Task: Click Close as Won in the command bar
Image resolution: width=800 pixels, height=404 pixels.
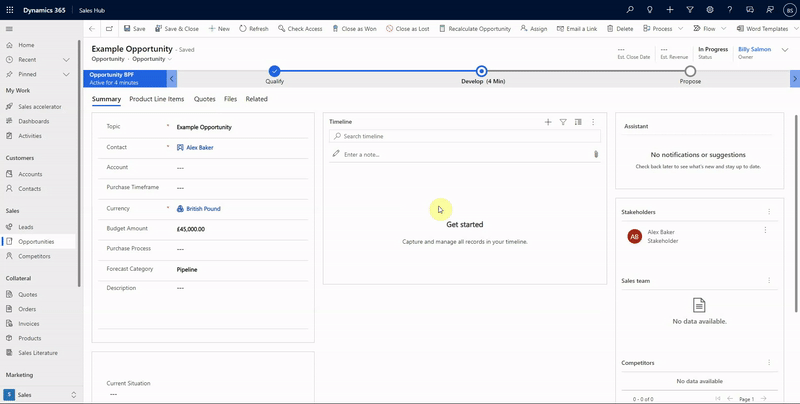Action: [354, 29]
